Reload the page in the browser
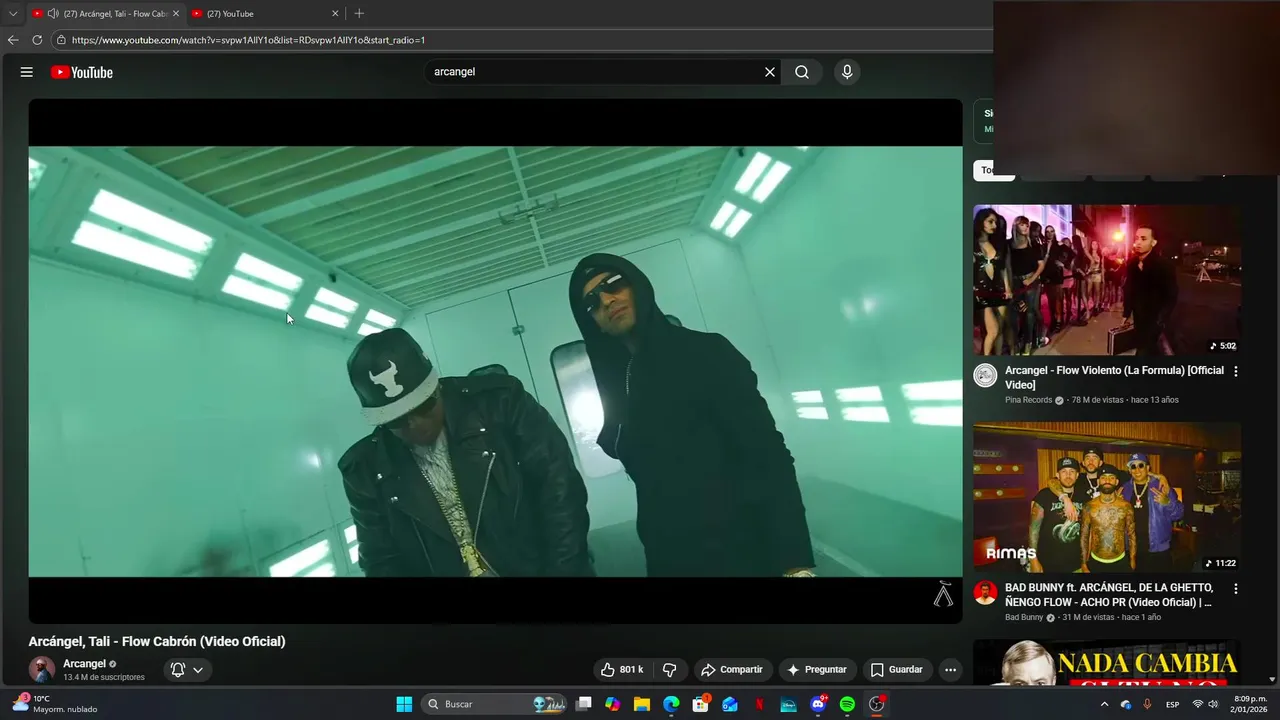This screenshot has width=1280, height=720. pos(37,40)
